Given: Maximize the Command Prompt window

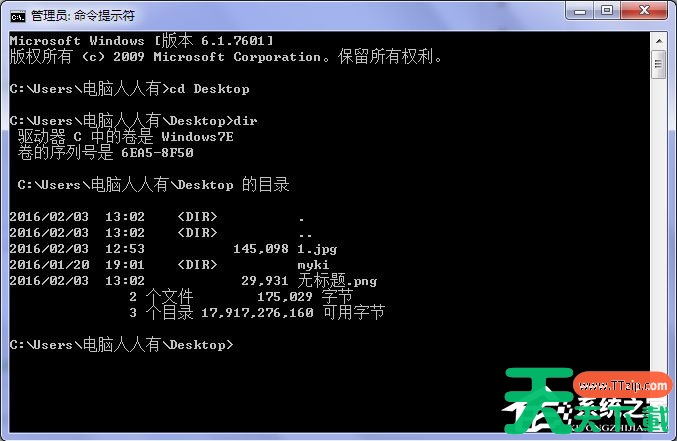Looking at the screenshot, I should tap(607, 11).
